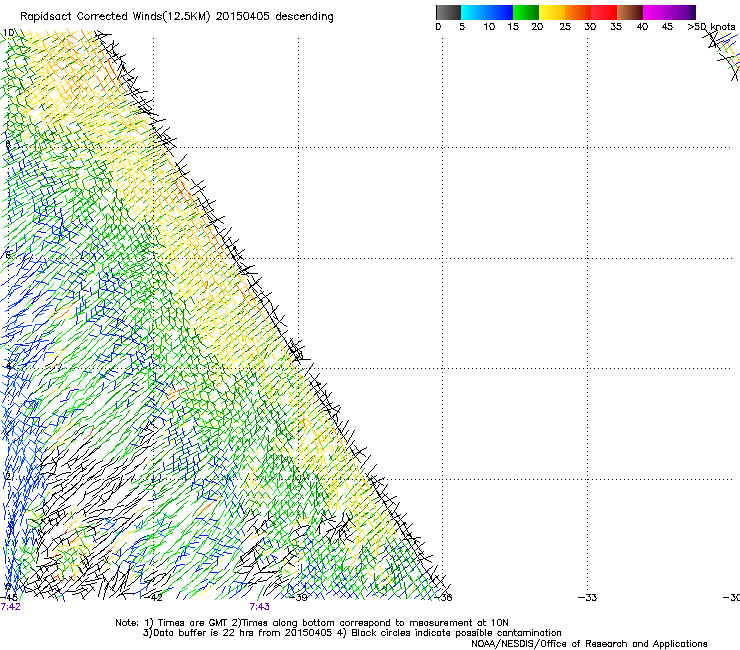Click the '>50 knots' legend label
The image size is (740, 650).
(x=711, y=27)
